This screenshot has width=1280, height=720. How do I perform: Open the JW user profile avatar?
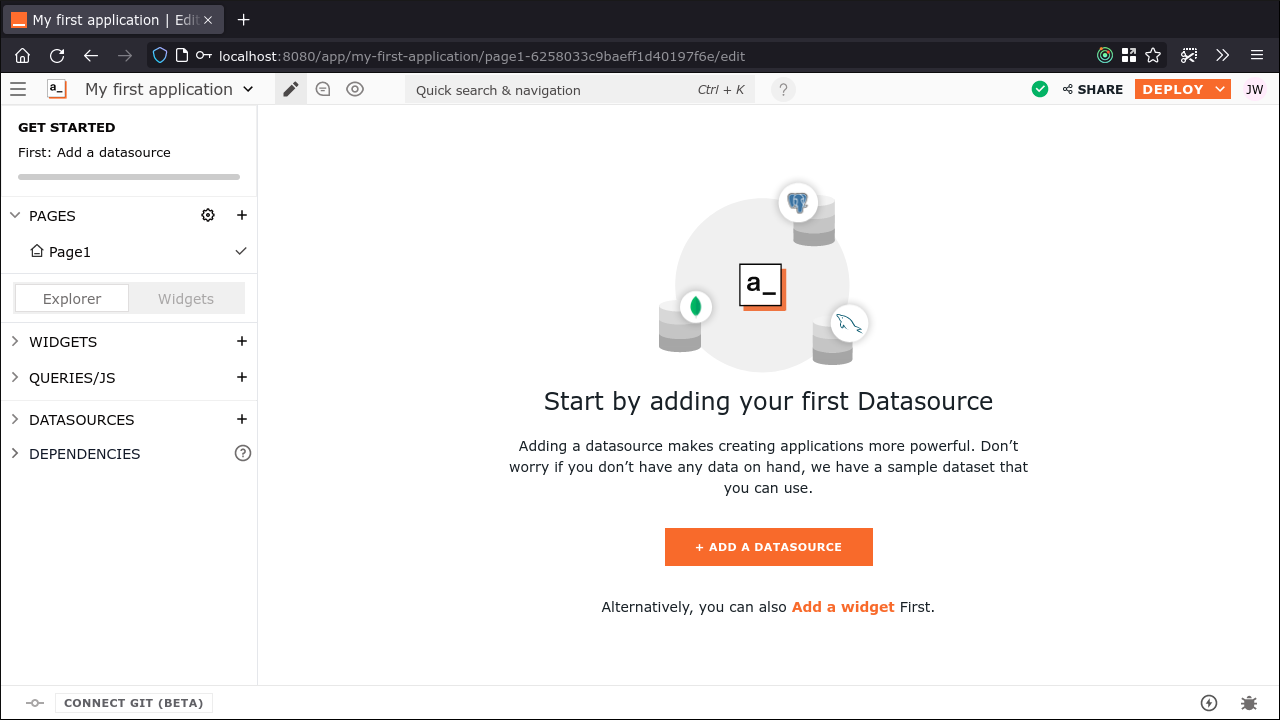[1254, 89]
